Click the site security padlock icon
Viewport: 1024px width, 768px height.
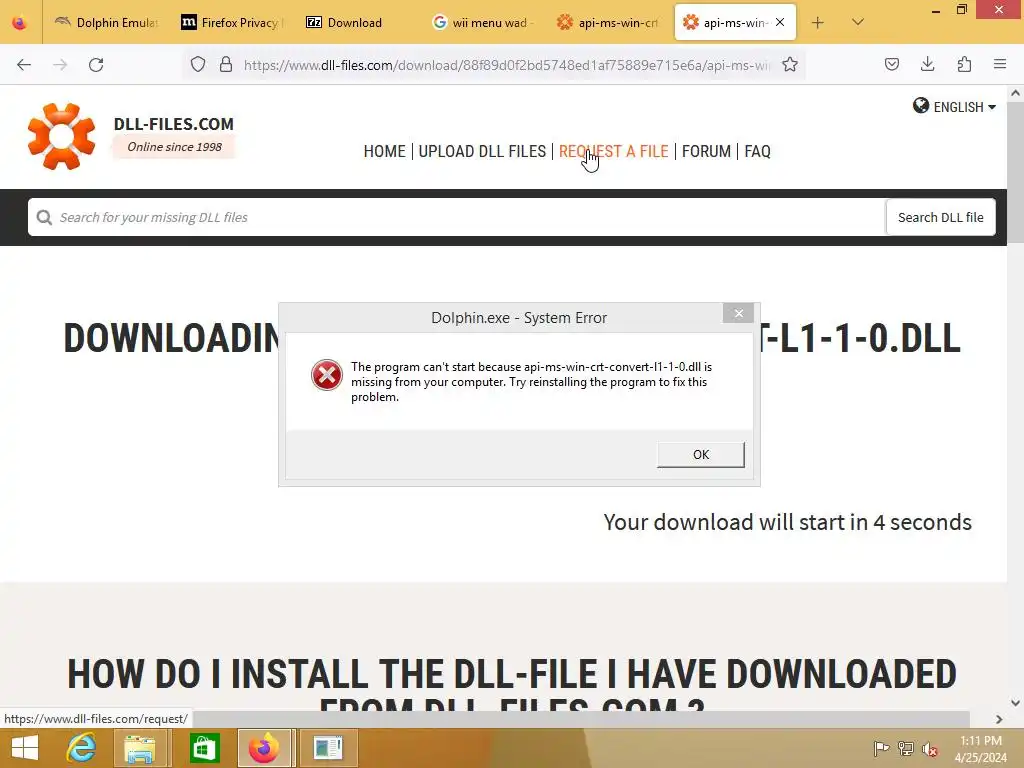[226, 65]
